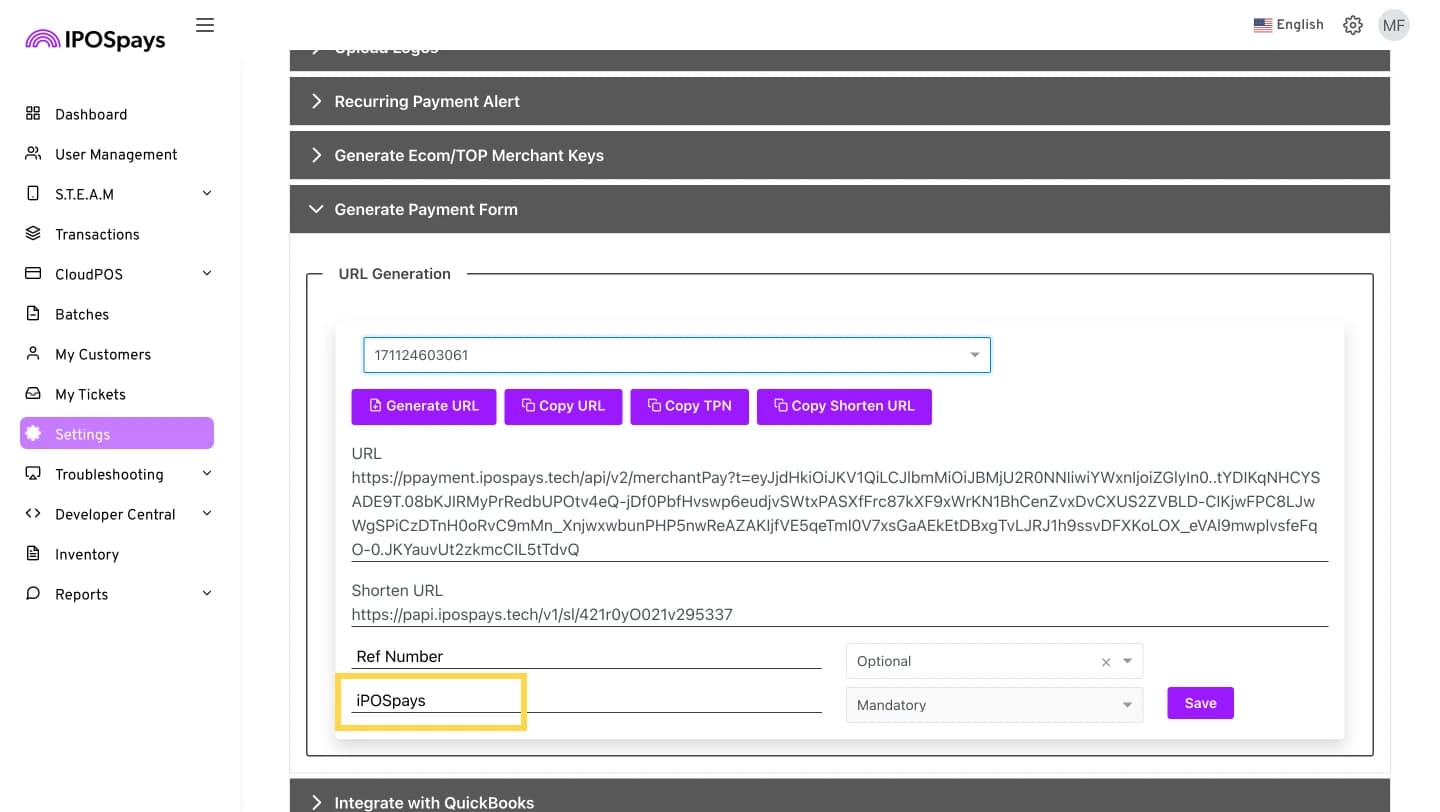Click the My Tickets inbox icon
This screenshot has height=812, width=1440.
tap(33, 394)
